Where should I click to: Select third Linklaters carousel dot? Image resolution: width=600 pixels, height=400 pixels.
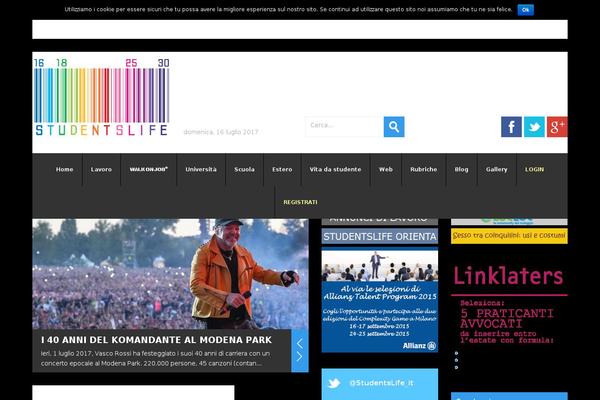coord(456,367)
